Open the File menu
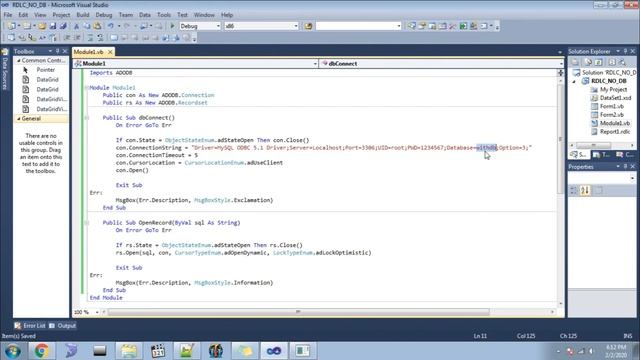This screenshot has width=640, height=360. click(8, 15)
